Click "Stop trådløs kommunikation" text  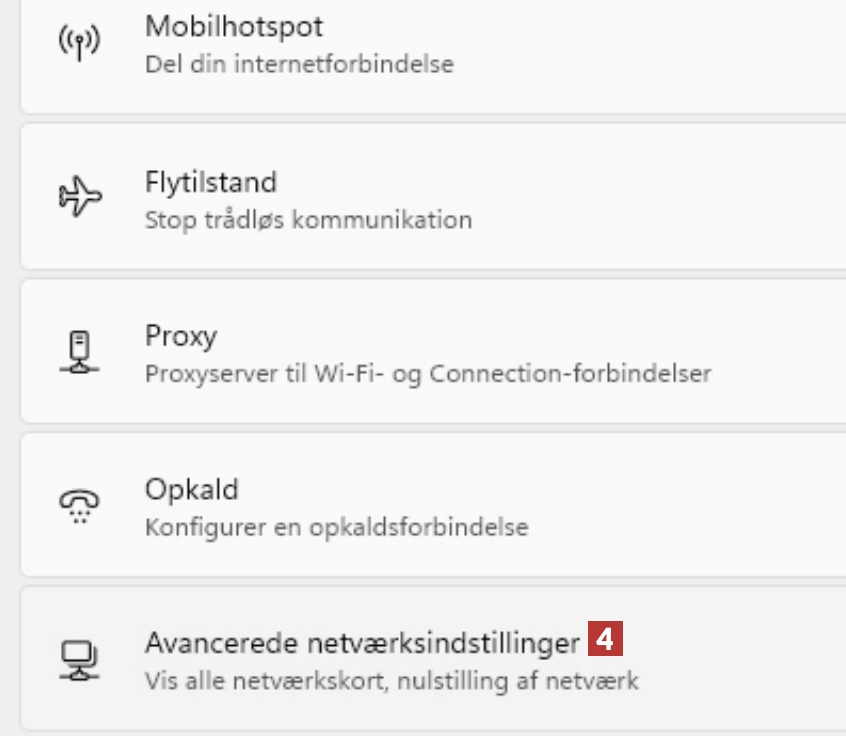(x=308, y=219)
